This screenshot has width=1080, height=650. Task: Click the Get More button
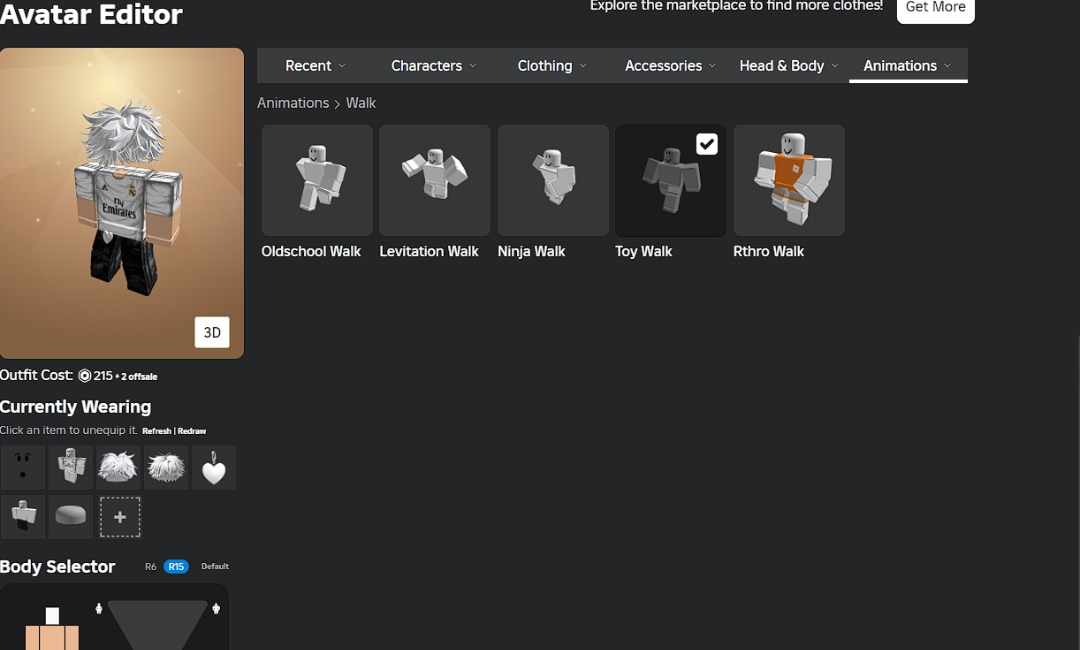(x=935, y=8)
